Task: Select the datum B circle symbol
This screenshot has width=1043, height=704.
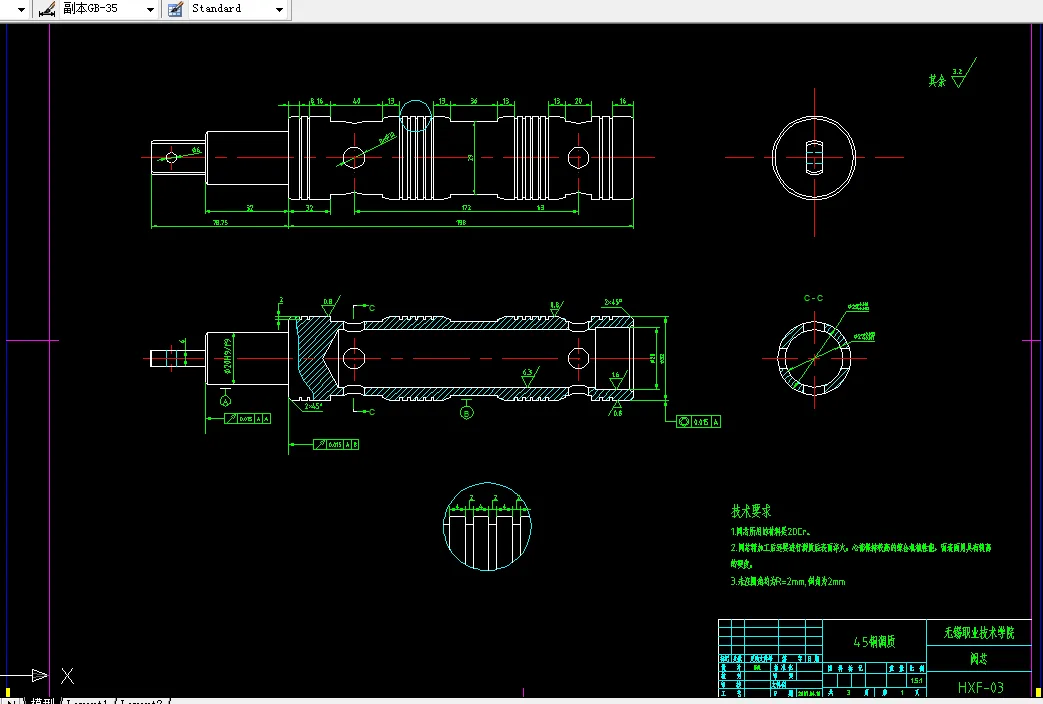Action: coord(464,412)
